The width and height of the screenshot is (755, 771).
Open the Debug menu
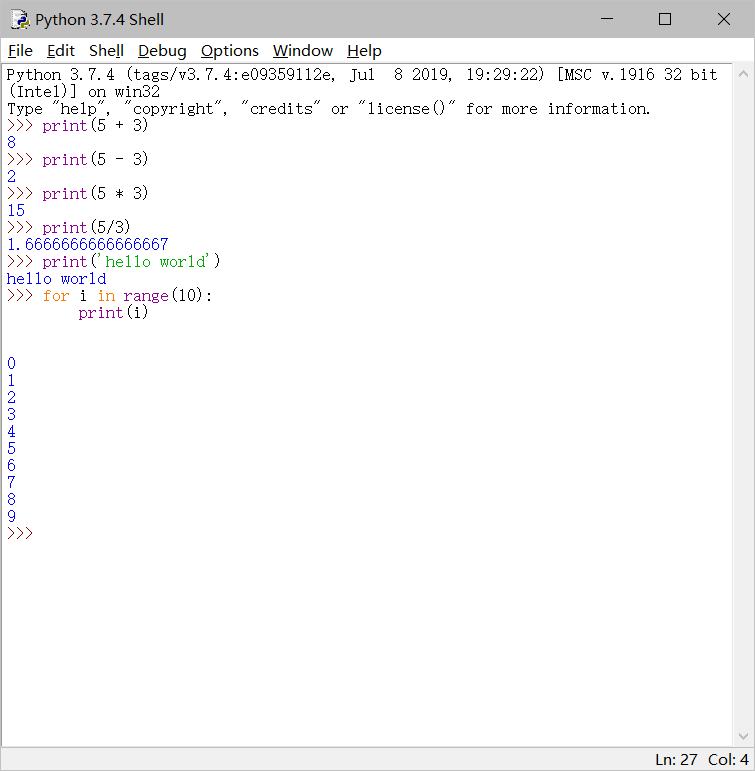tap(162, 51)
